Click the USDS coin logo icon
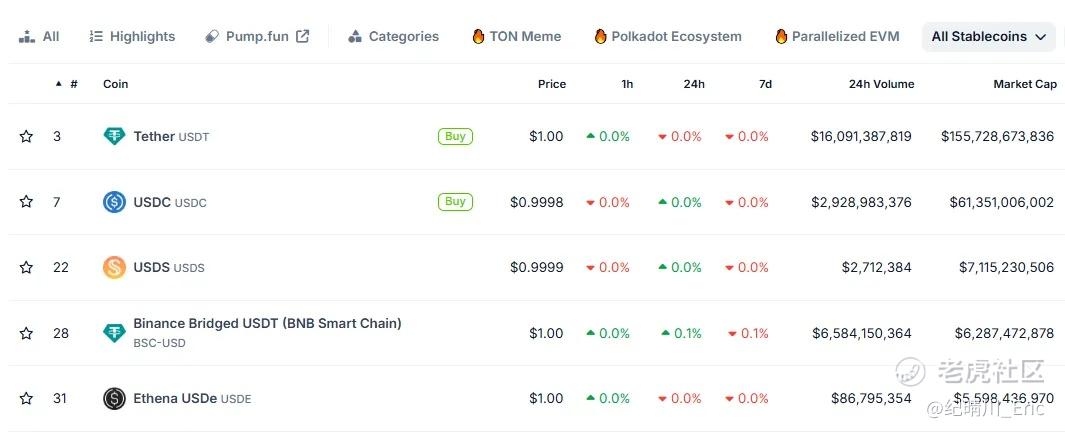Image resolution: width=1065 pixels, height=433 pixels. tap(115, 267)
